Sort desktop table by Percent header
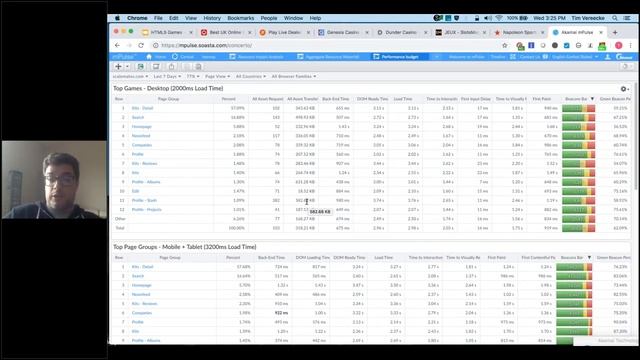 tap(229, 99)
